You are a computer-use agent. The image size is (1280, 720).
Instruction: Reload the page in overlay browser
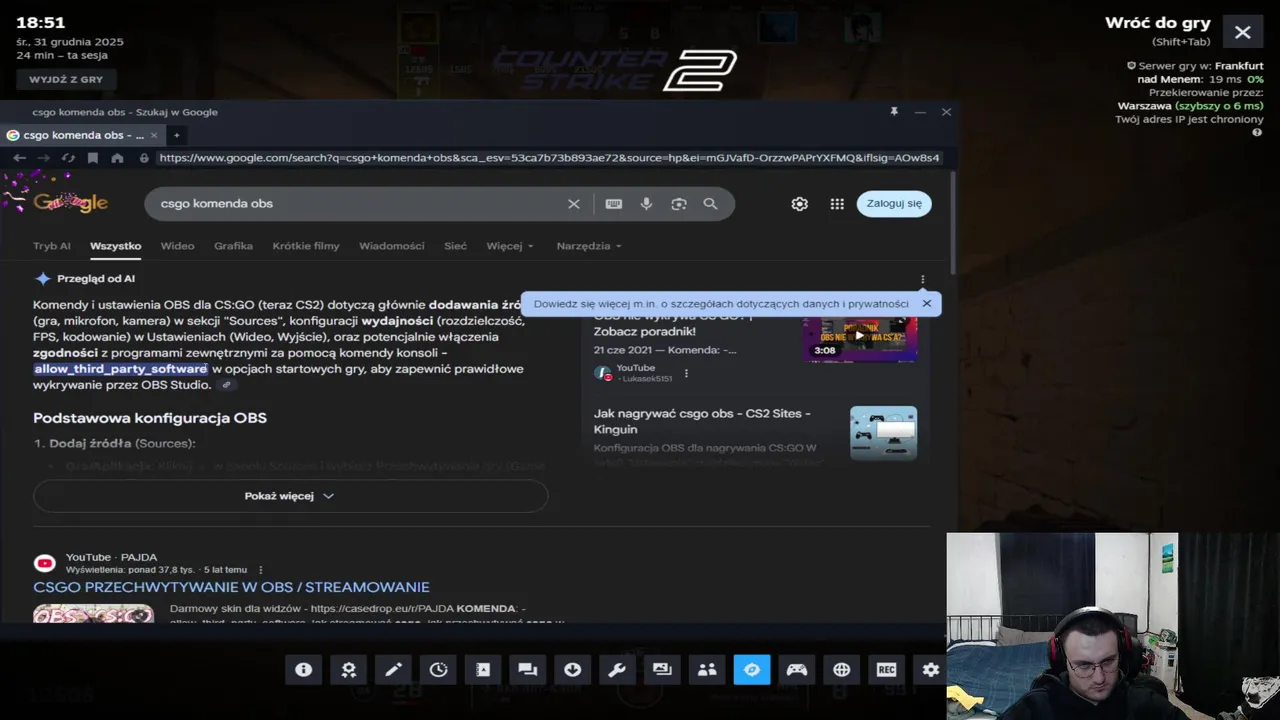(x=68, y=158)
